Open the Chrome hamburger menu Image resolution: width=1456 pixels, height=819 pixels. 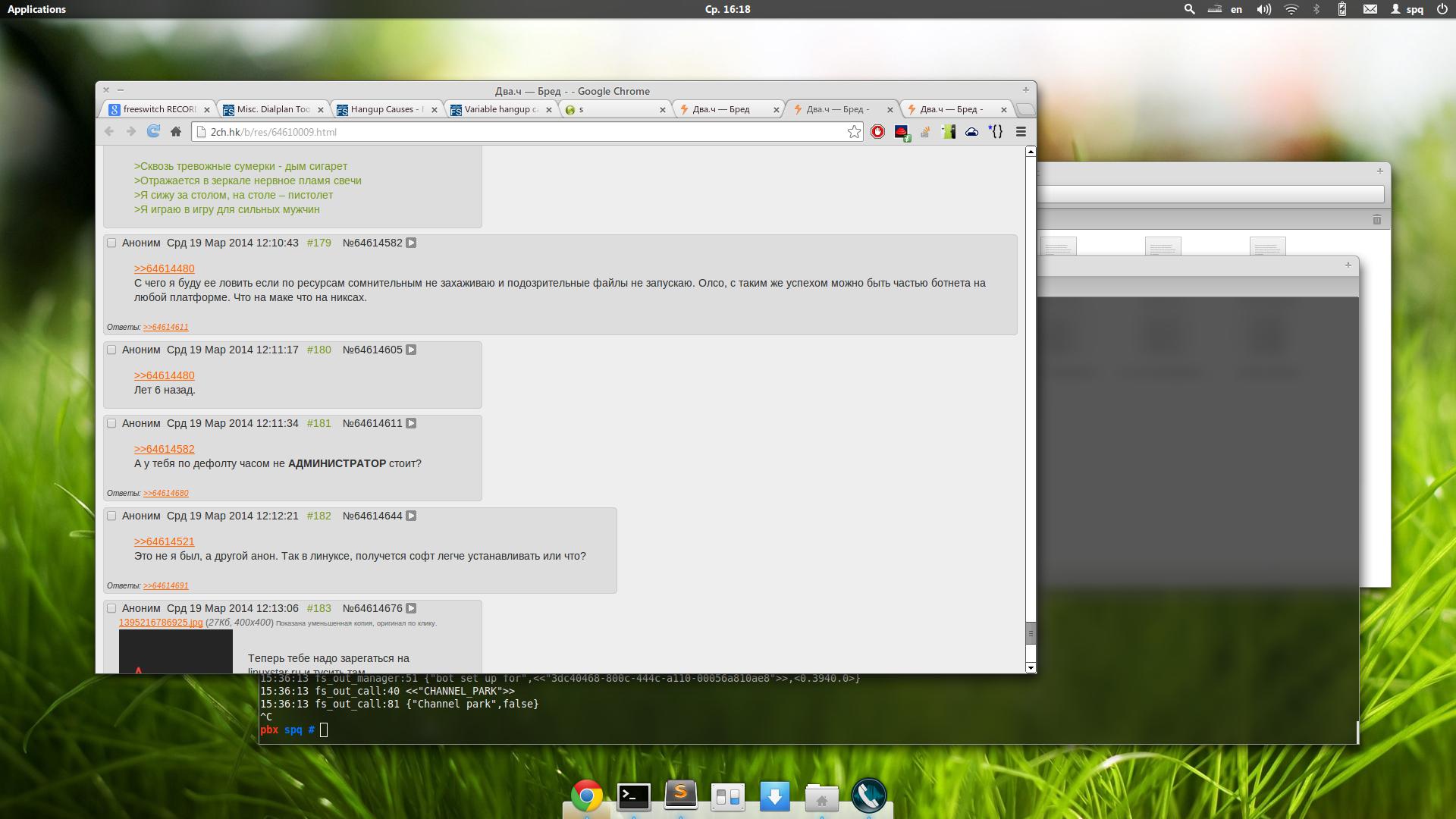(1021, 132)
